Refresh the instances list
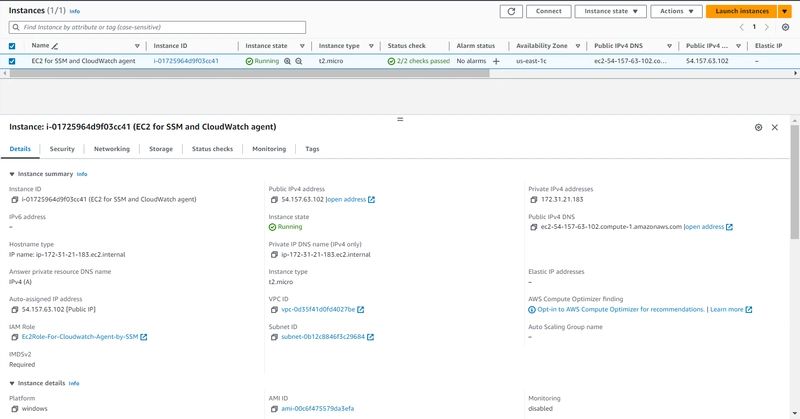The image size is (800, 419). click(511, 11)
